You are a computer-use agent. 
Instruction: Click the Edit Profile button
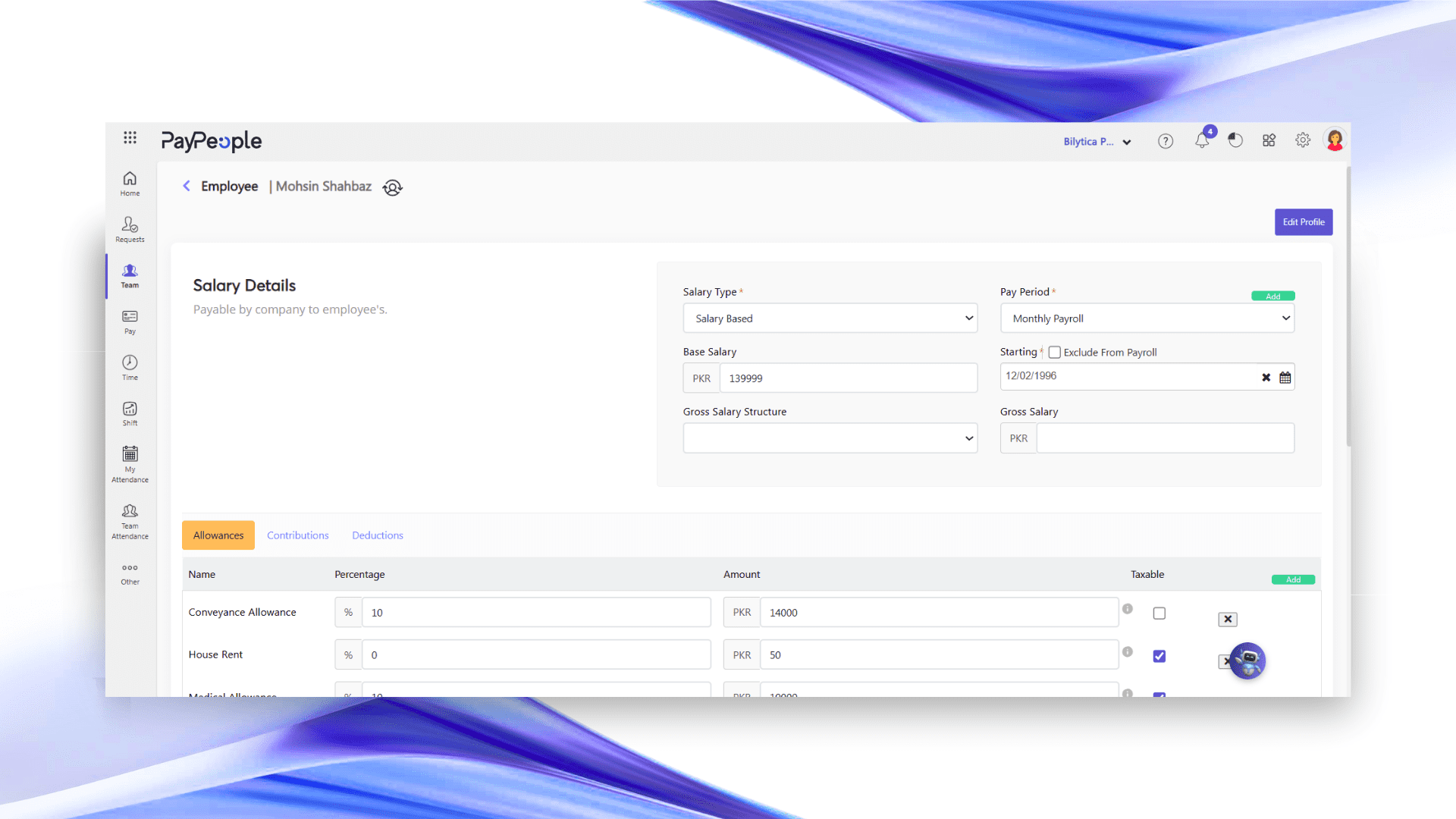(x=1304, y=222)
